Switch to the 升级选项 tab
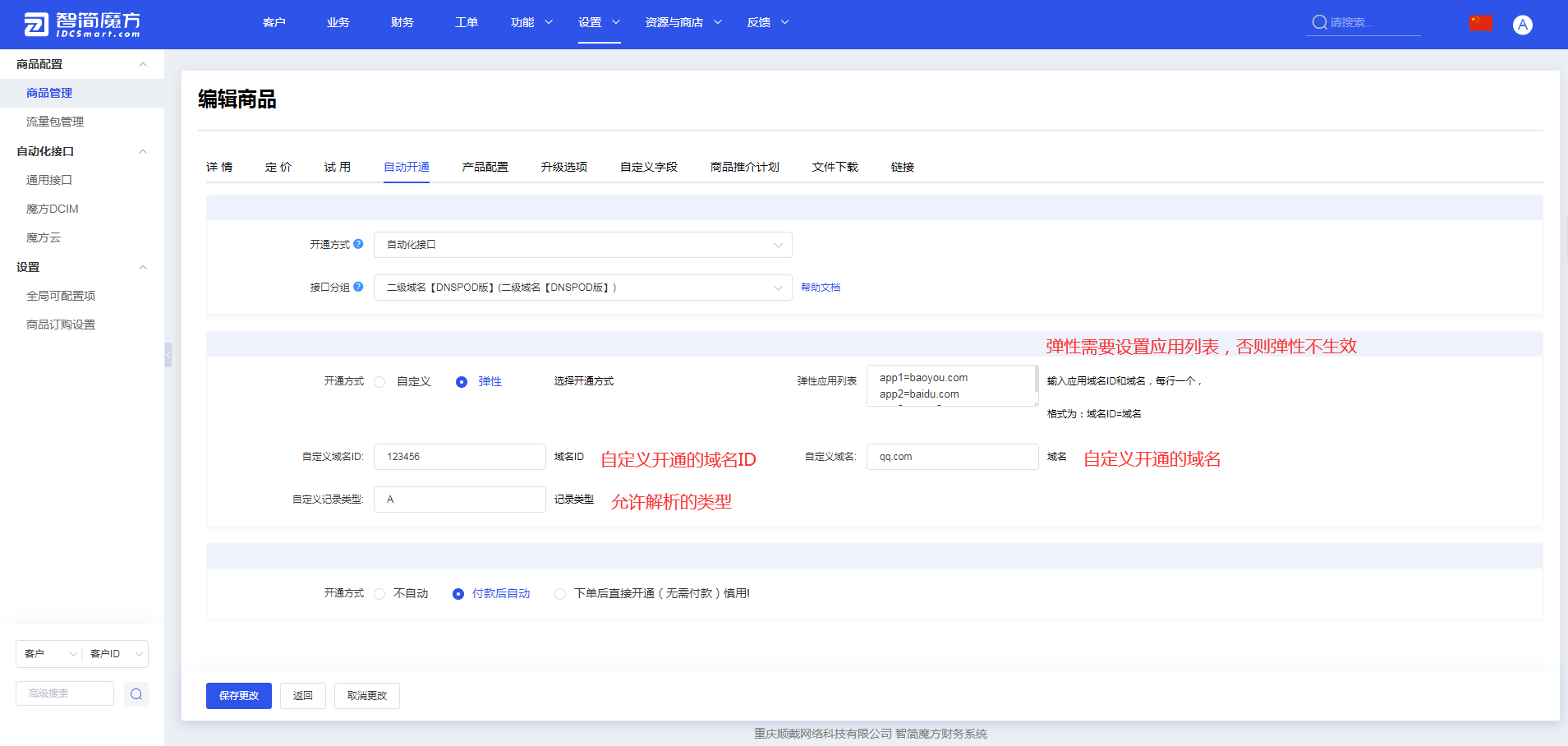The height and width of the screenshot is (746, 1568). 564,167
